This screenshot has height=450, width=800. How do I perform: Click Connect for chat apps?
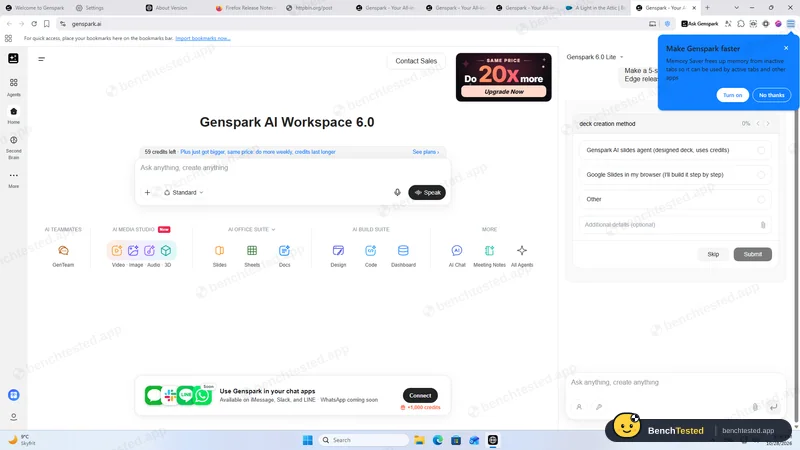[420, 395]
